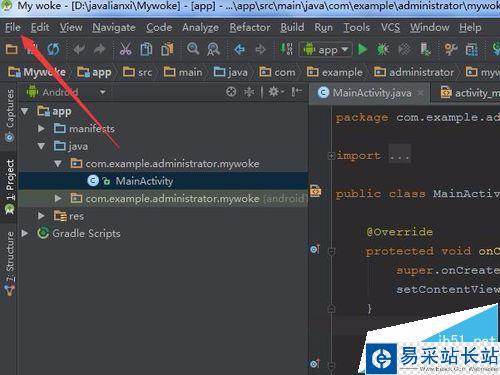Collapse the app module node

click(x=25, y=111)
